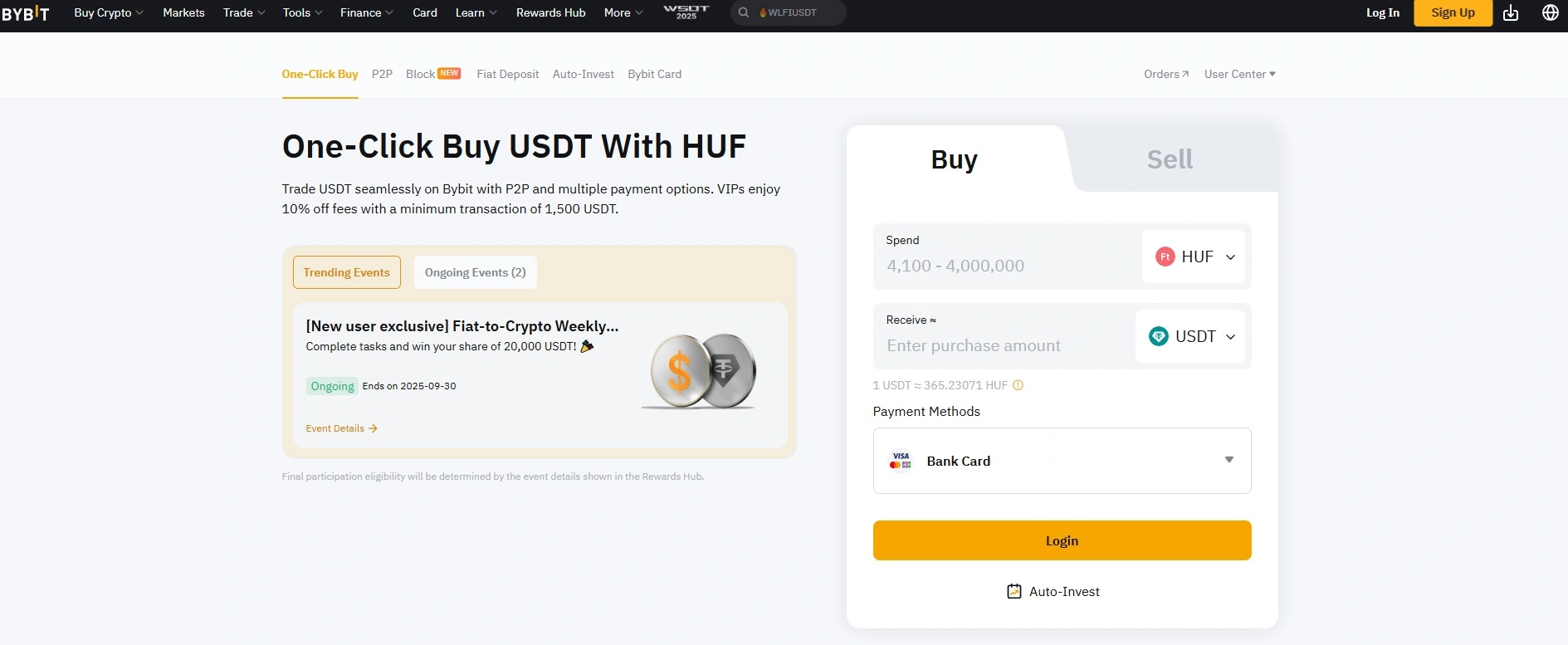Image resolution: width=1568 pixels, height=645 pixels.
Task: Open the Event Details link
Action: click(x=341, y=428)
